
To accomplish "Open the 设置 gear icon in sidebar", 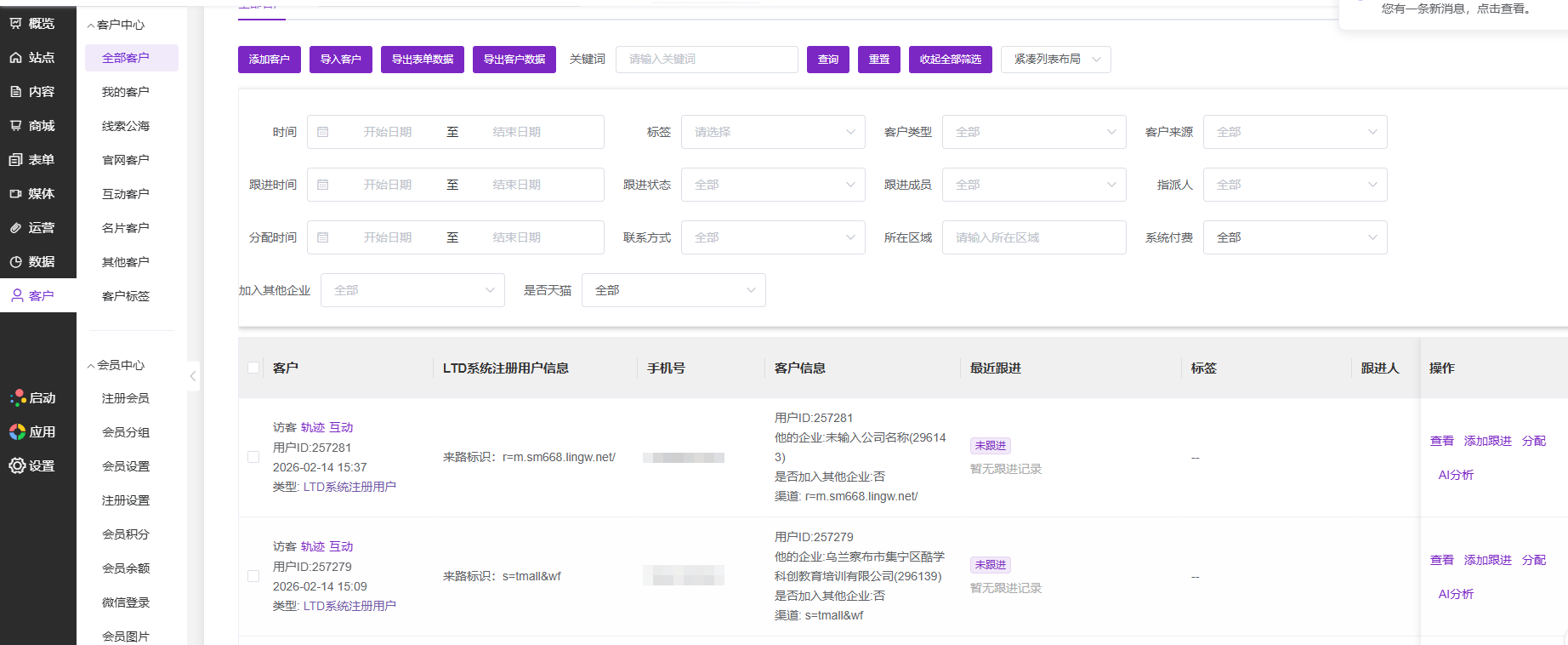I will (17, 465).
